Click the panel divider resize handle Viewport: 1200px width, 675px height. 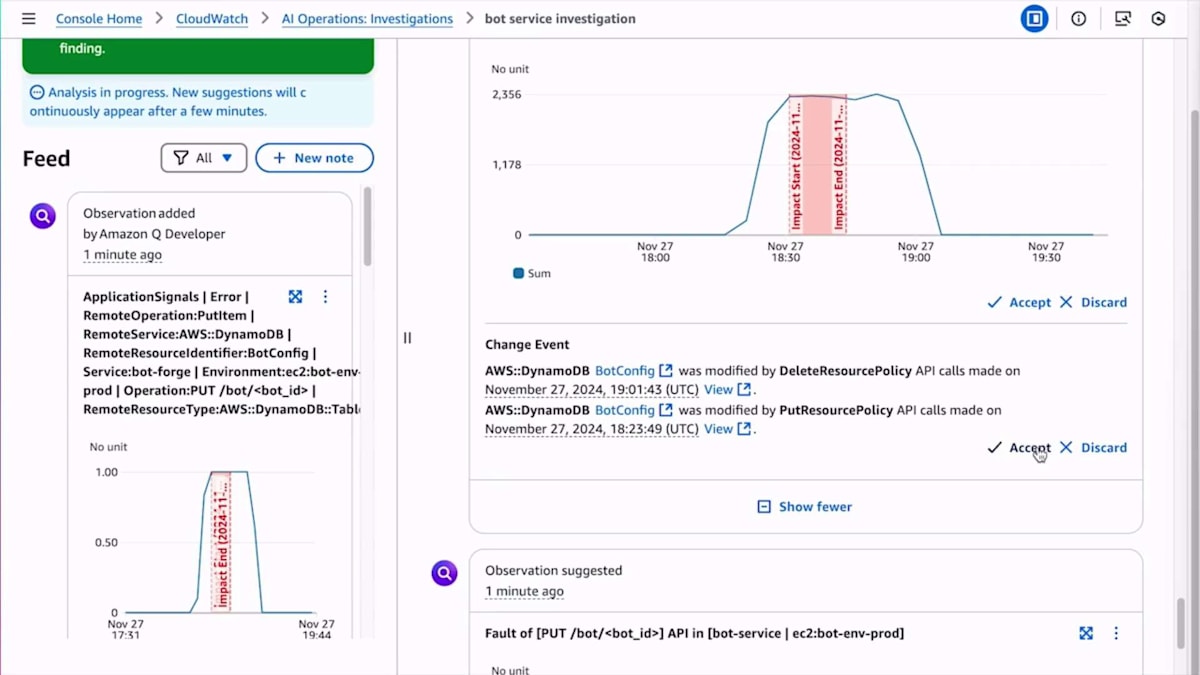407,338
